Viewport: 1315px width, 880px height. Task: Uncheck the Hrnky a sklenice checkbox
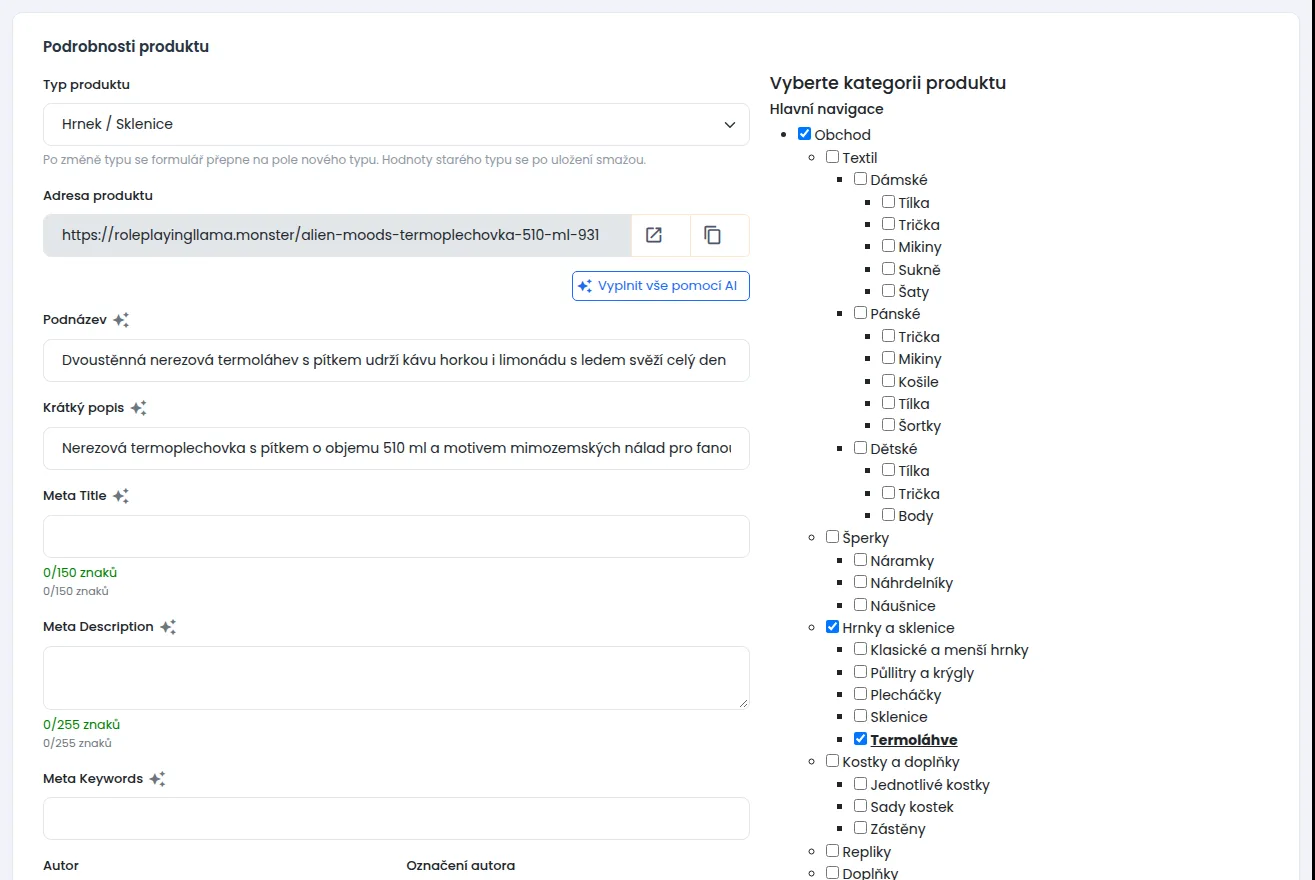pos(832,627)
